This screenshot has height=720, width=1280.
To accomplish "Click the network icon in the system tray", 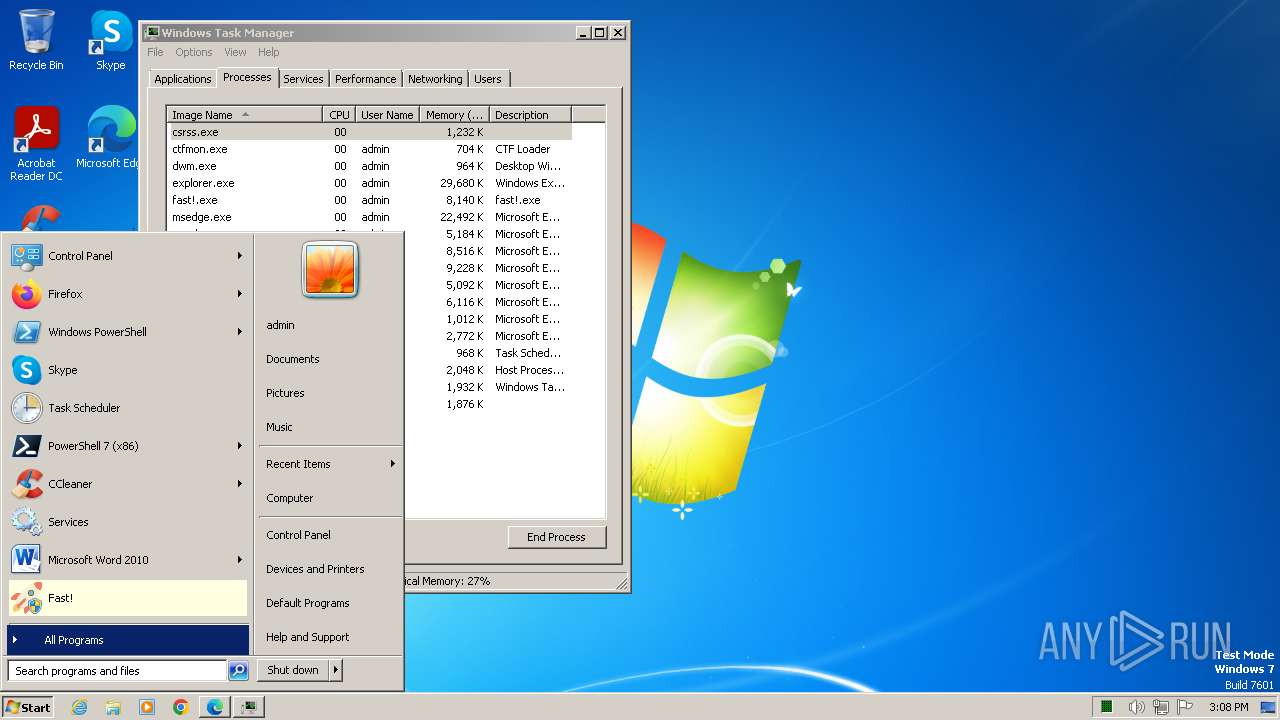I will (1161, 707).
